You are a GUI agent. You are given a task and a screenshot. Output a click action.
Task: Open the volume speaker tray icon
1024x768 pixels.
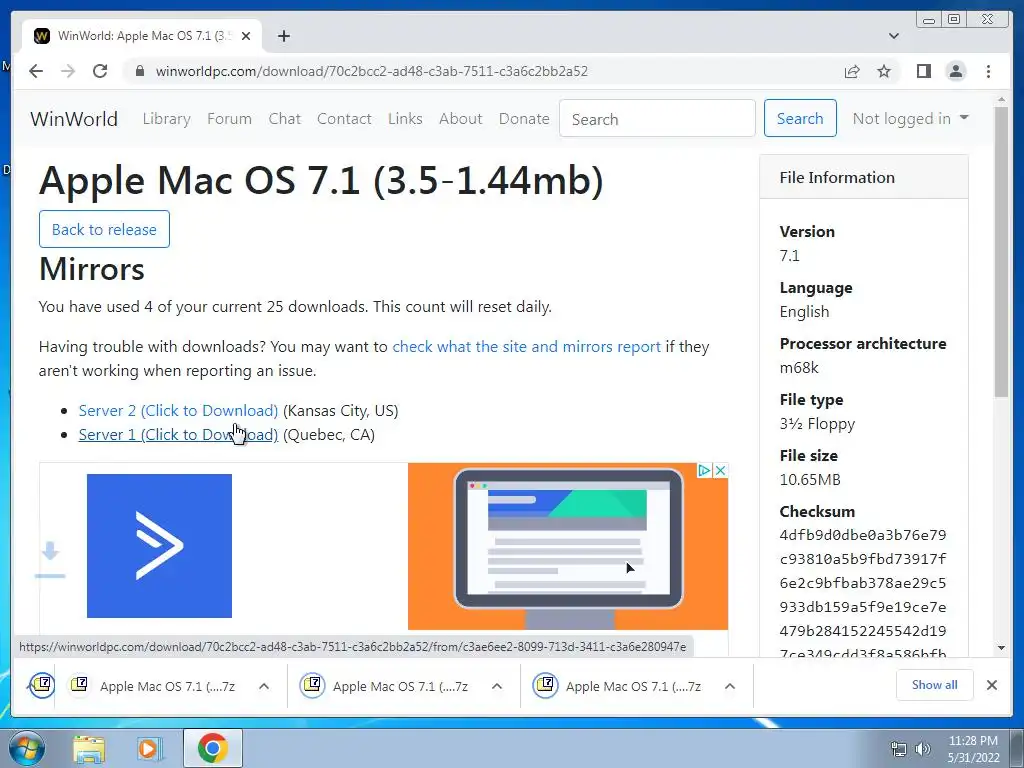click(x=922, y=749)
